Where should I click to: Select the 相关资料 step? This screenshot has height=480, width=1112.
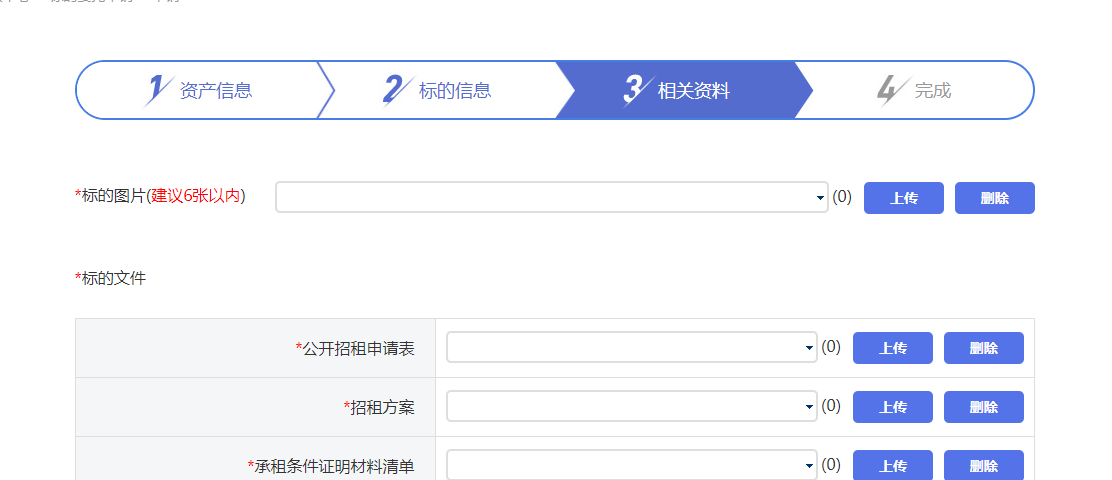tap(694, 91)
